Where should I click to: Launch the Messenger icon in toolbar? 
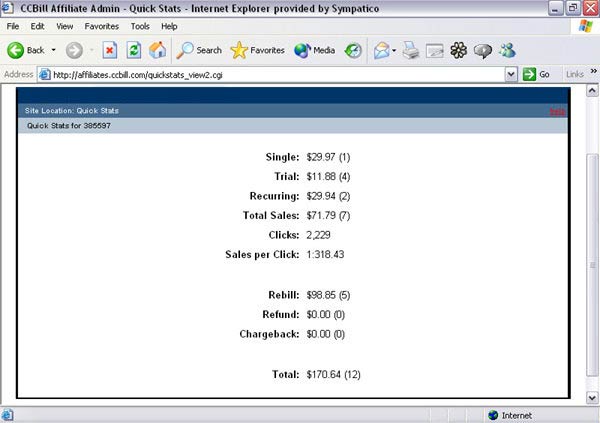507,50
